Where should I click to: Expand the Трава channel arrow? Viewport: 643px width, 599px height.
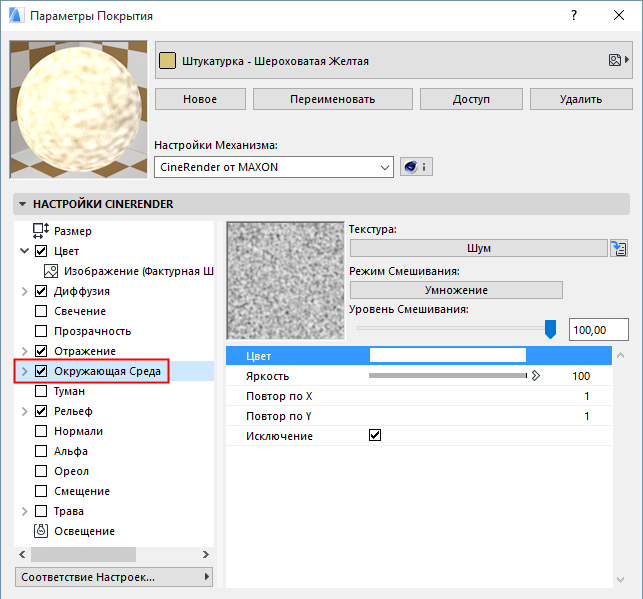tap(25, 511)
